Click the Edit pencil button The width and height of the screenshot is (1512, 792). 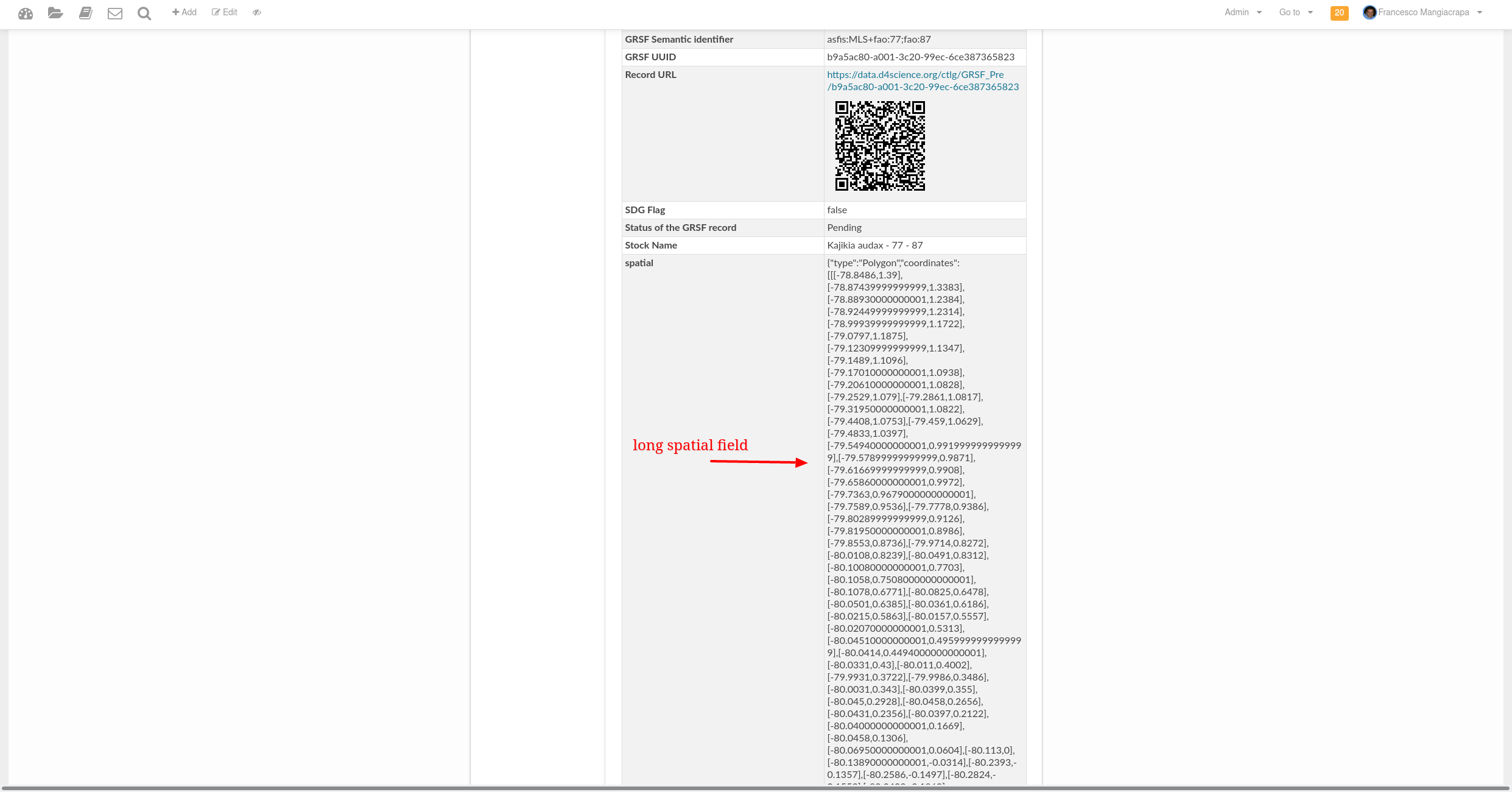pos(225,12)
